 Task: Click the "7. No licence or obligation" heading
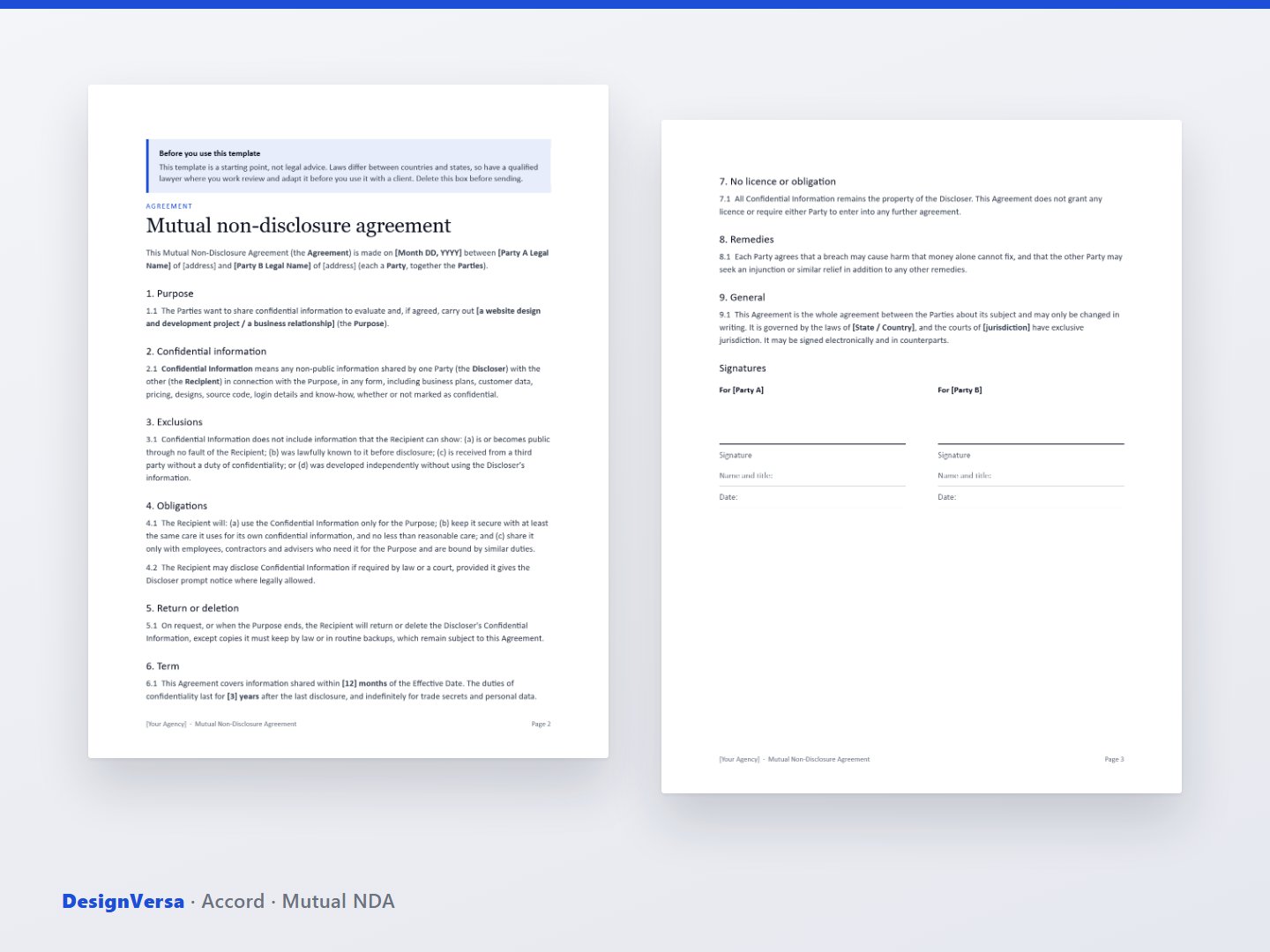click(x=777, y=182)
